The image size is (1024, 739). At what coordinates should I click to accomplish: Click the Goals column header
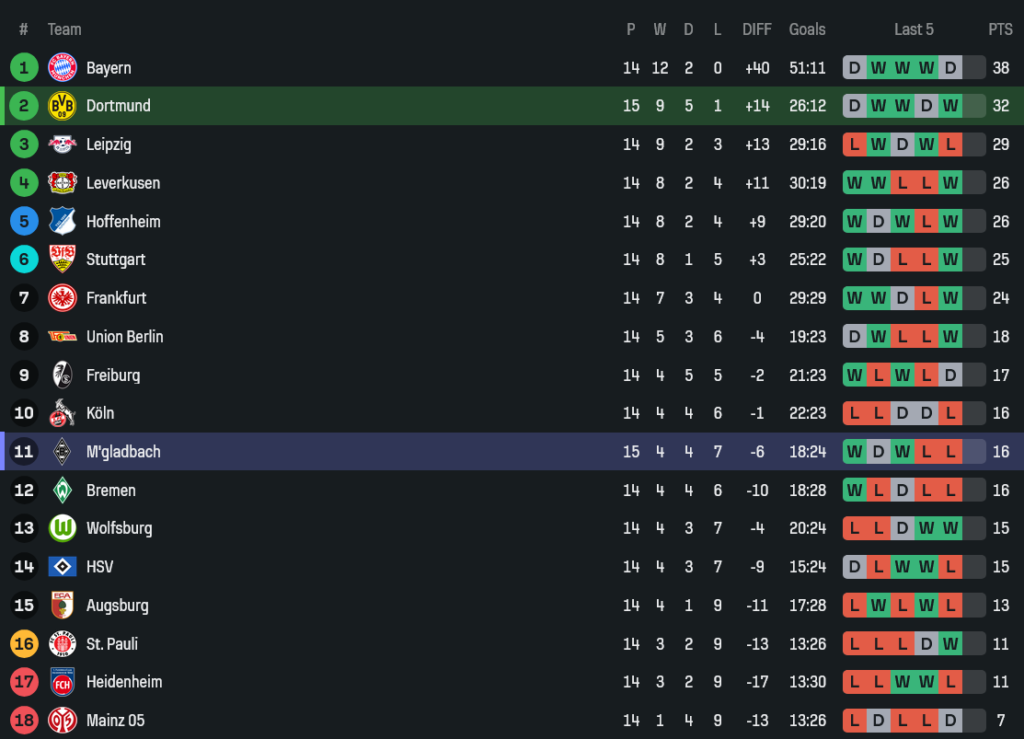807,29
